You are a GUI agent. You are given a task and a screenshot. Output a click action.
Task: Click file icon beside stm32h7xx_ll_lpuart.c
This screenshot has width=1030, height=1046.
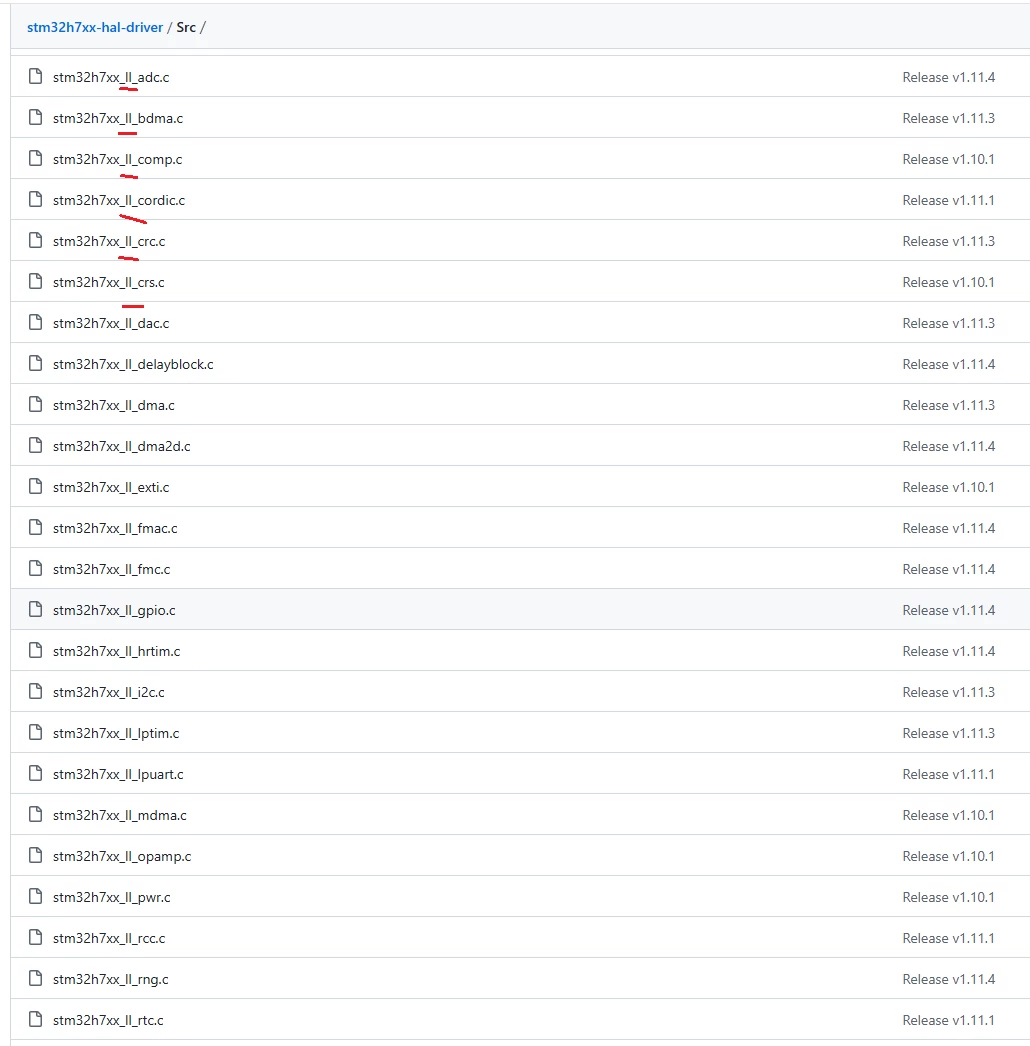[x=35, y=774]
